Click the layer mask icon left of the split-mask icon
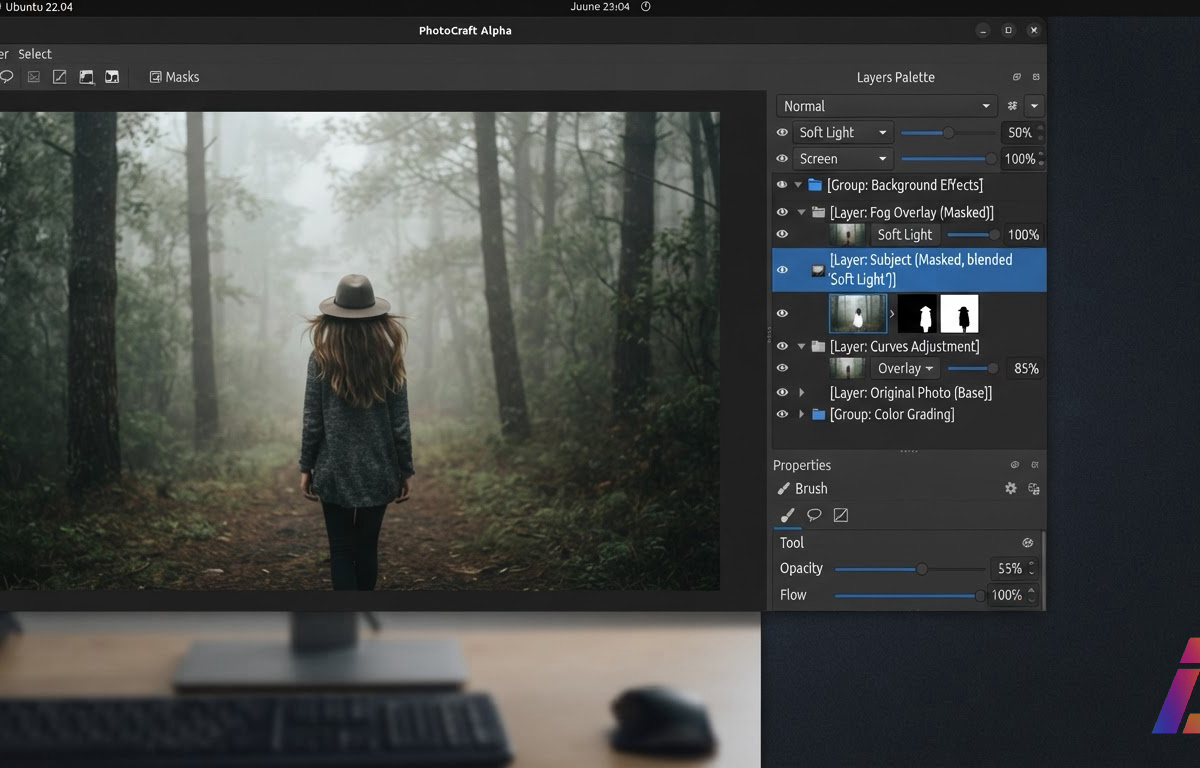Screen dimensions: 1200x768 pos(87,77)
